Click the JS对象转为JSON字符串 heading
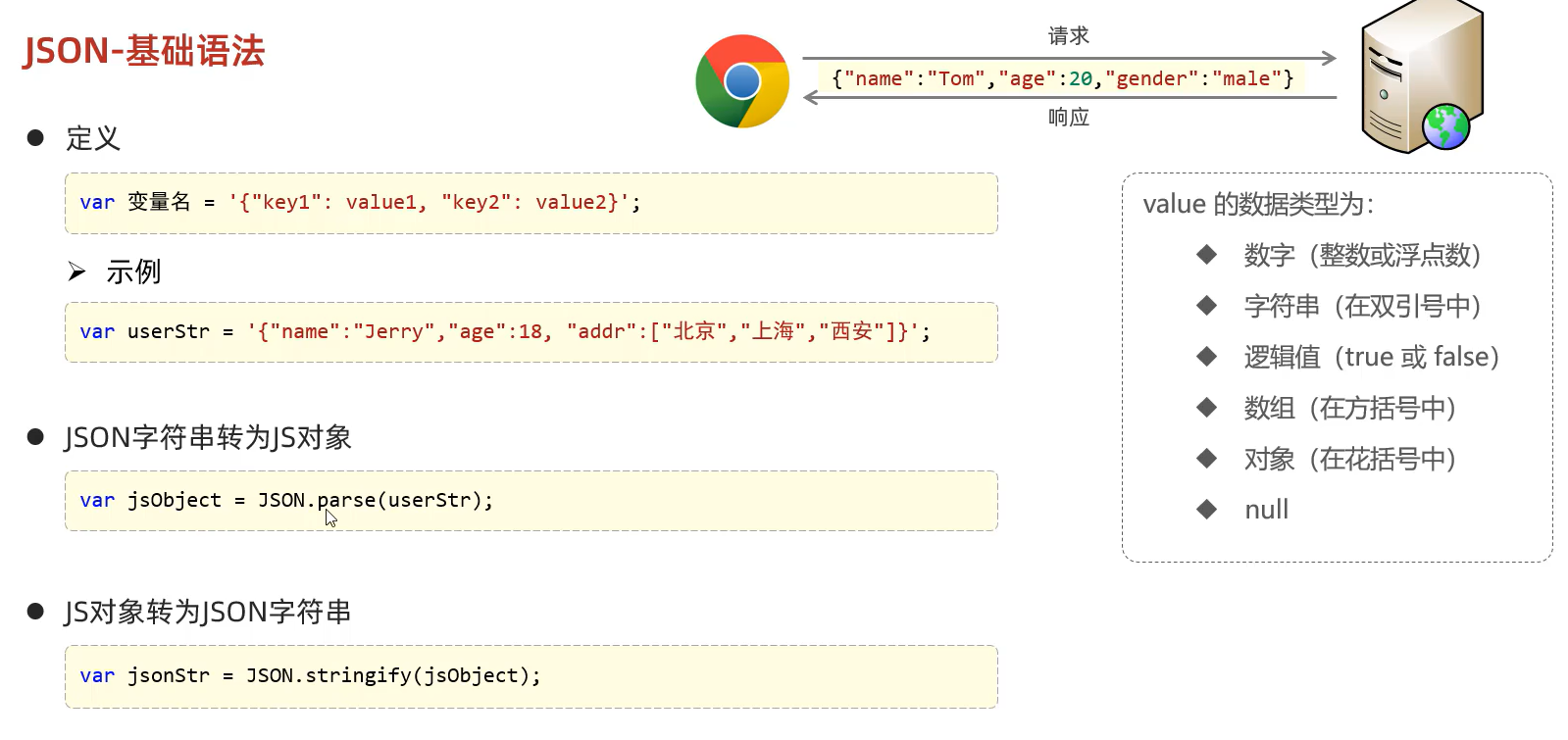The image size is (1568, 740). [208, 612]
